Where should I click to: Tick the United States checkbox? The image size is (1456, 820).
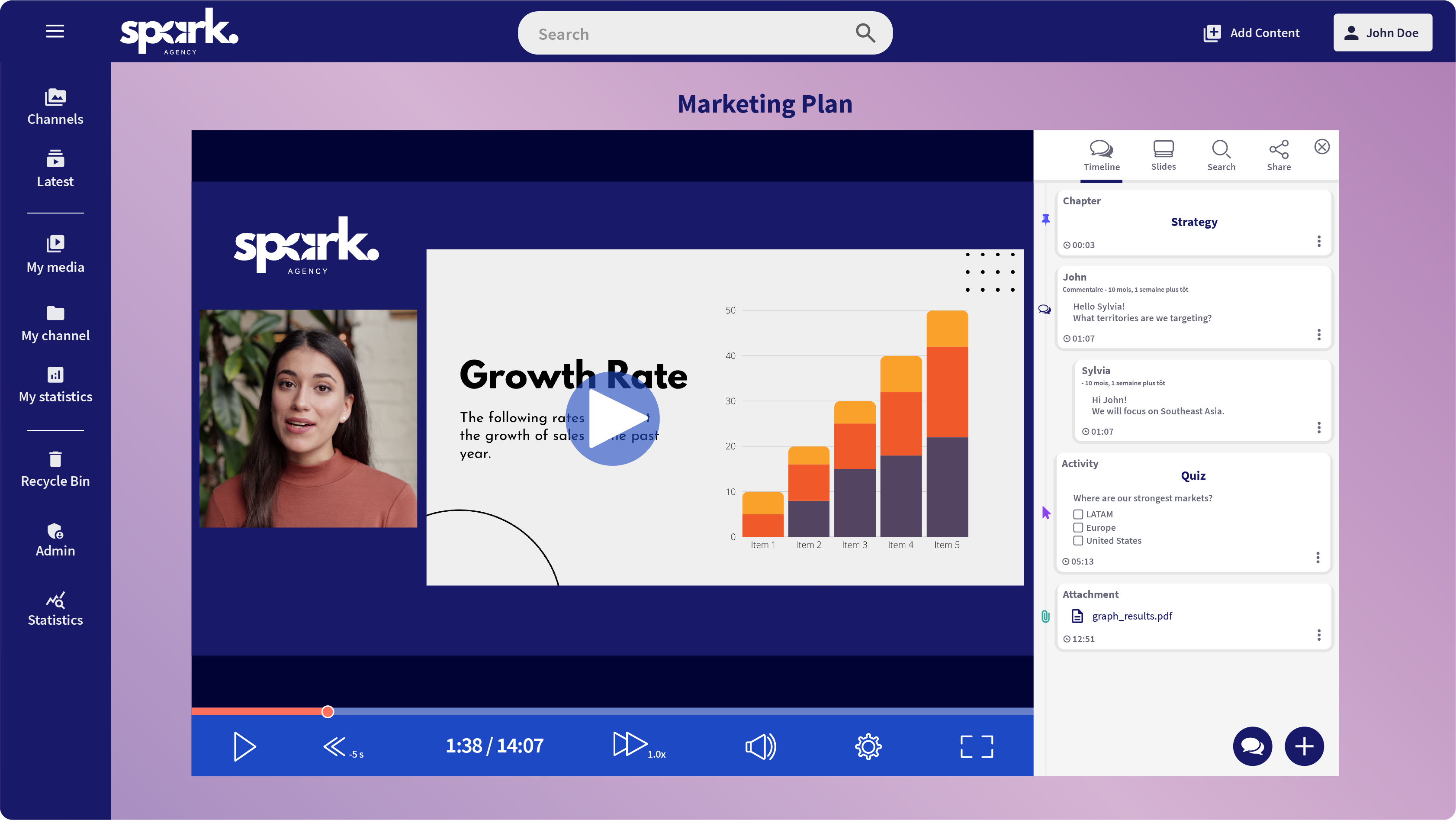pyautogui.click(x=1078, y=540)
